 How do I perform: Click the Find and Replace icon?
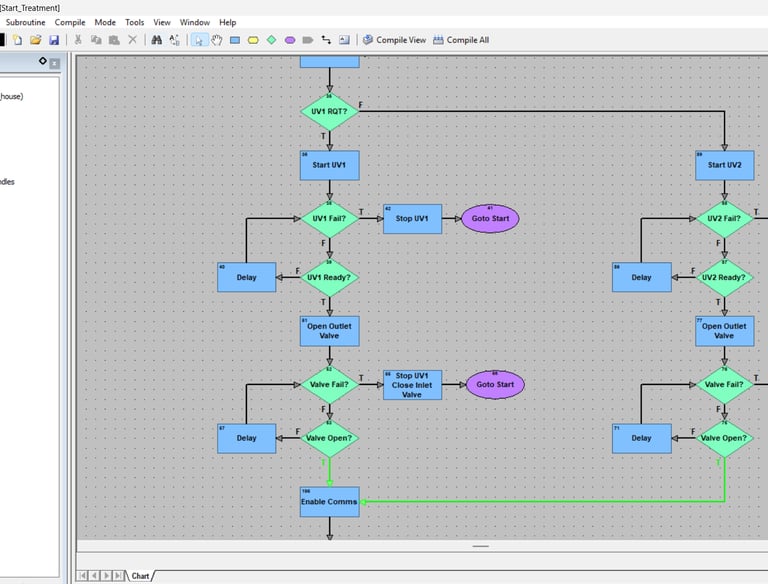(174, 40)
